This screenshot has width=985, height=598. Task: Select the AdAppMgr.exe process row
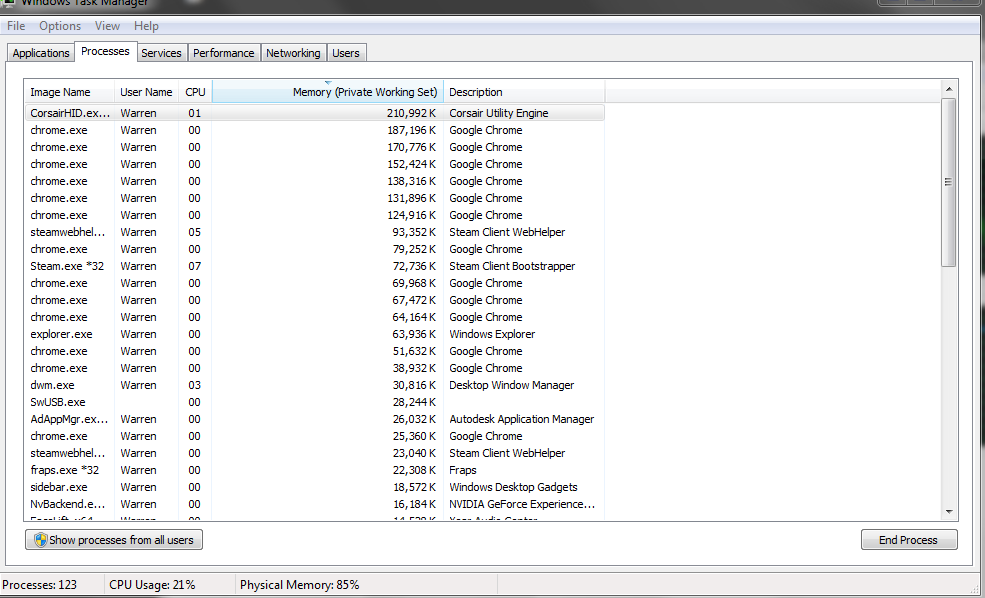tap(315, 418)
